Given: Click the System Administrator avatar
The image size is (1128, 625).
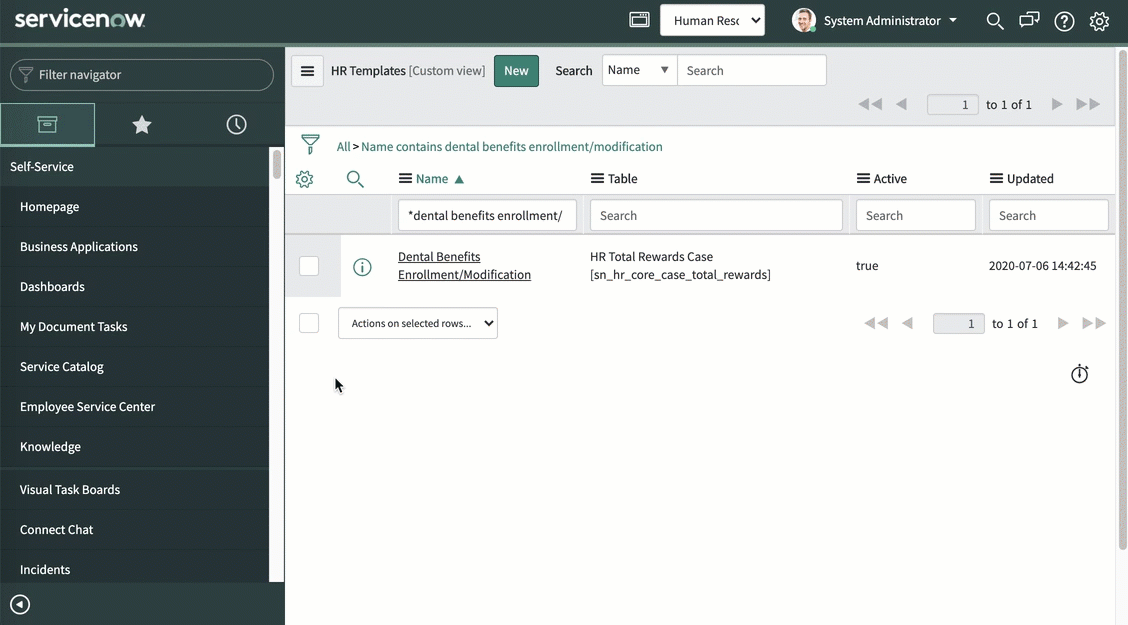Looking at the screenshot, I should point(804,20).
